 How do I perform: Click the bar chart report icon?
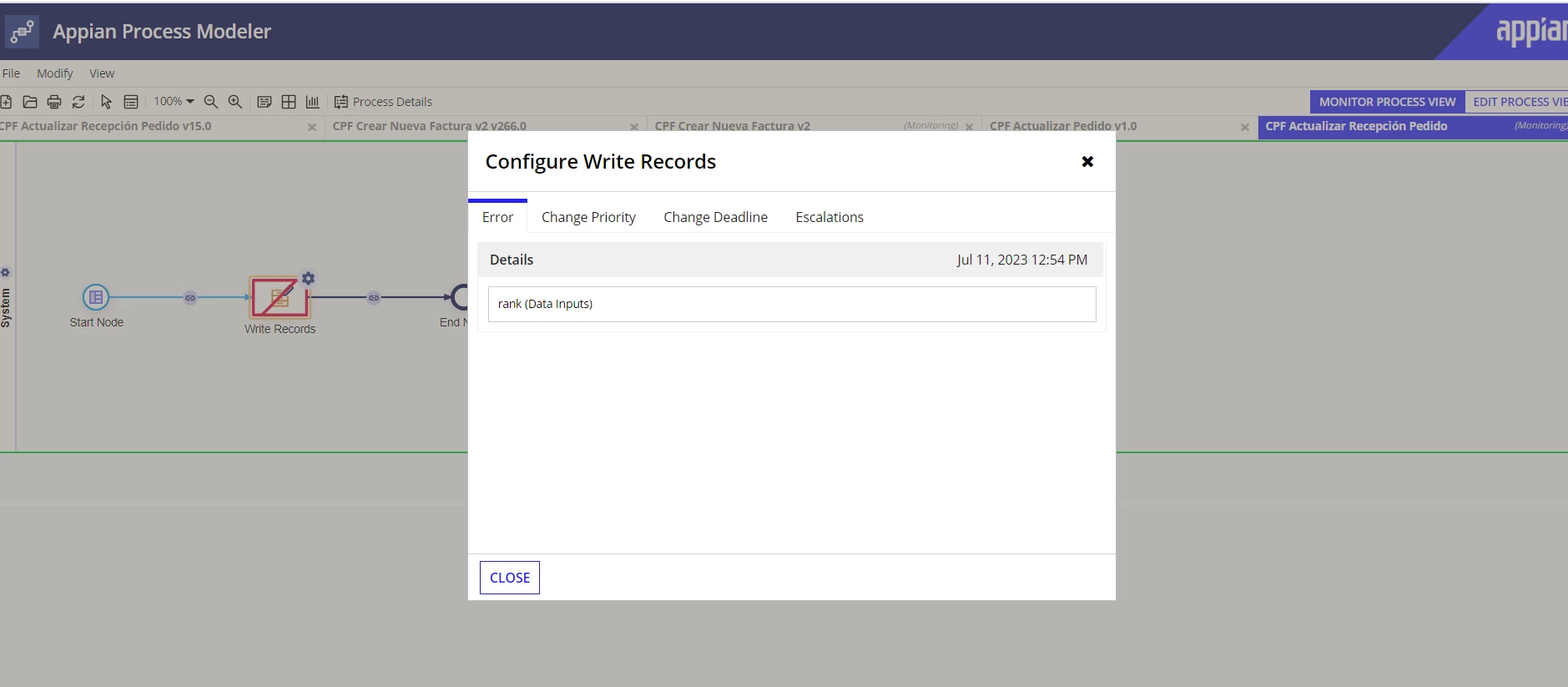(313, 102)
